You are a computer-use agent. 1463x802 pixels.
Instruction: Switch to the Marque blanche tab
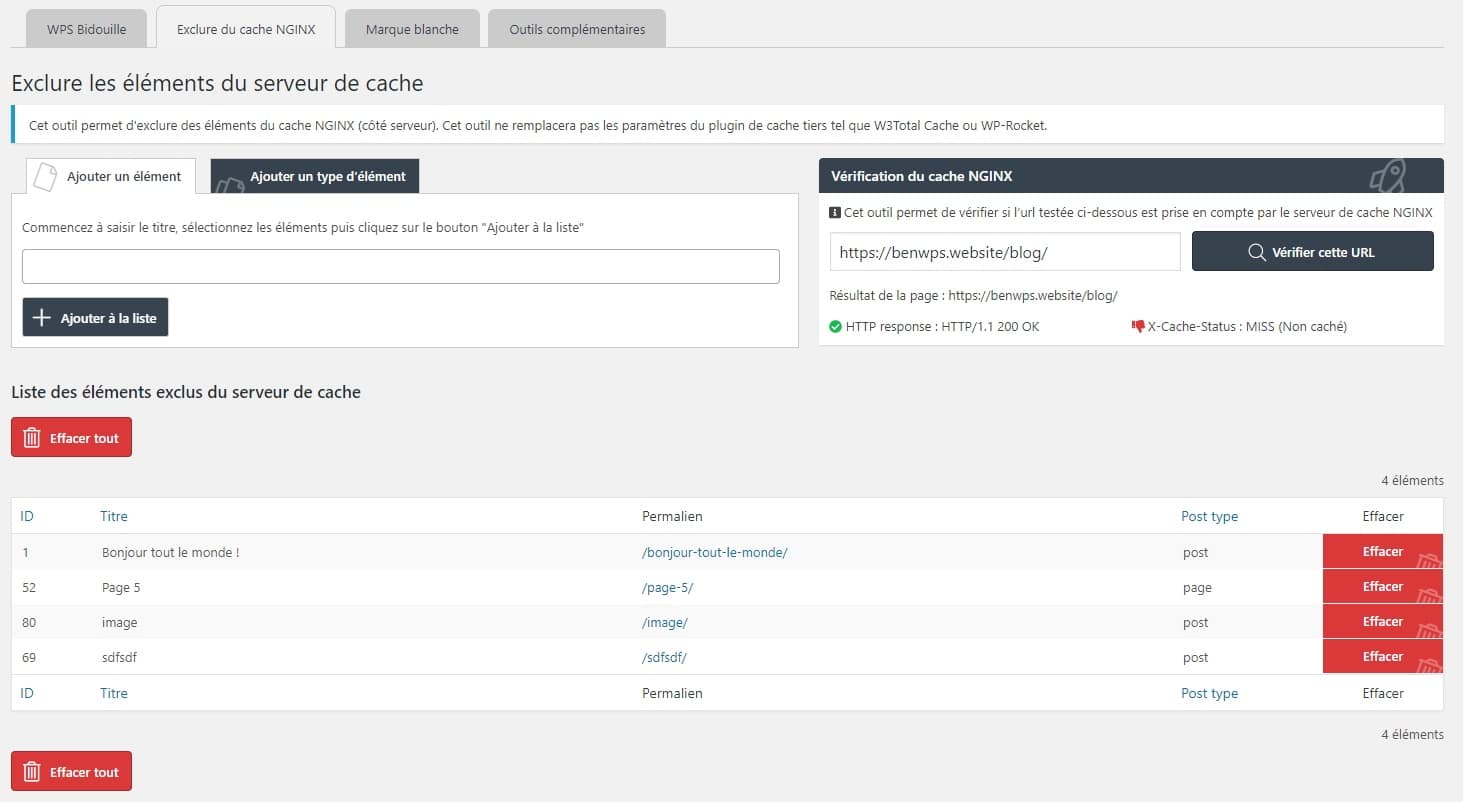411,28
